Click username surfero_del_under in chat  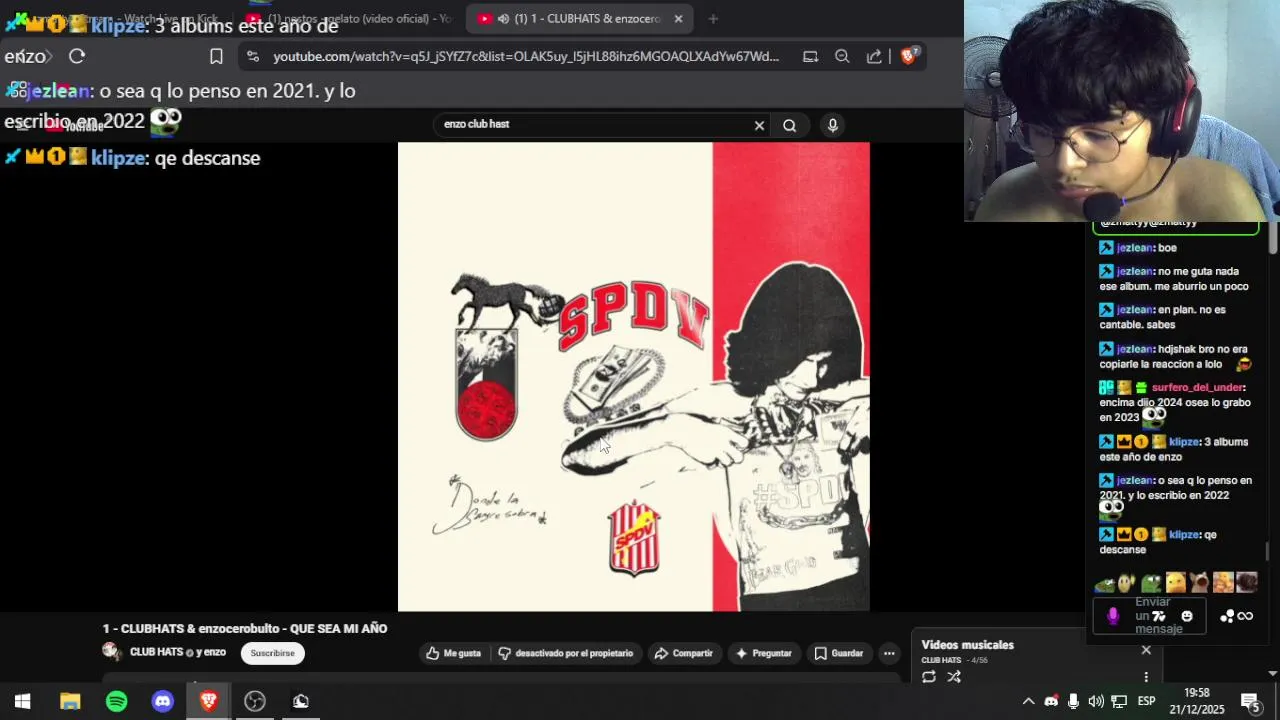(1197, 387)
